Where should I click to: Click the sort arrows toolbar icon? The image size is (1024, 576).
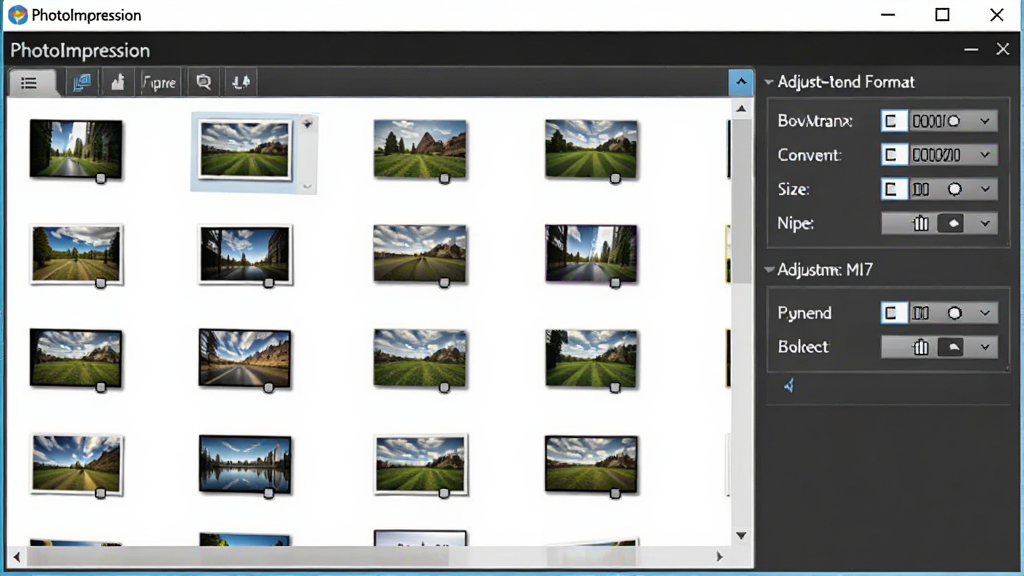[241, 82]
